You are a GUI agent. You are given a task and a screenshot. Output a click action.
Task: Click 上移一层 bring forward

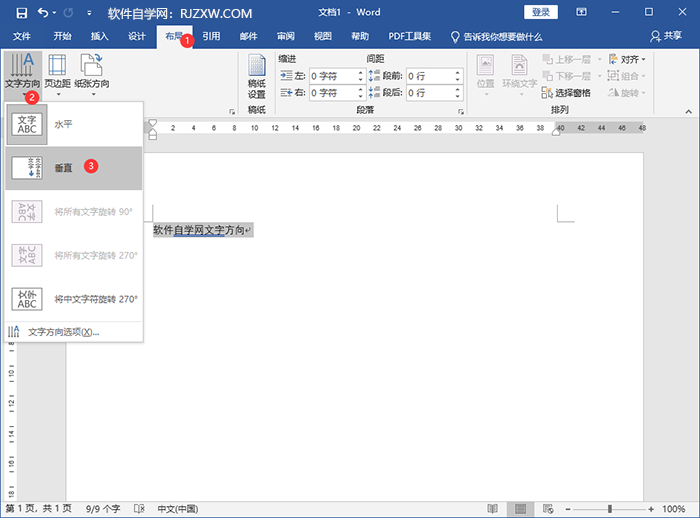coord(567,59)
